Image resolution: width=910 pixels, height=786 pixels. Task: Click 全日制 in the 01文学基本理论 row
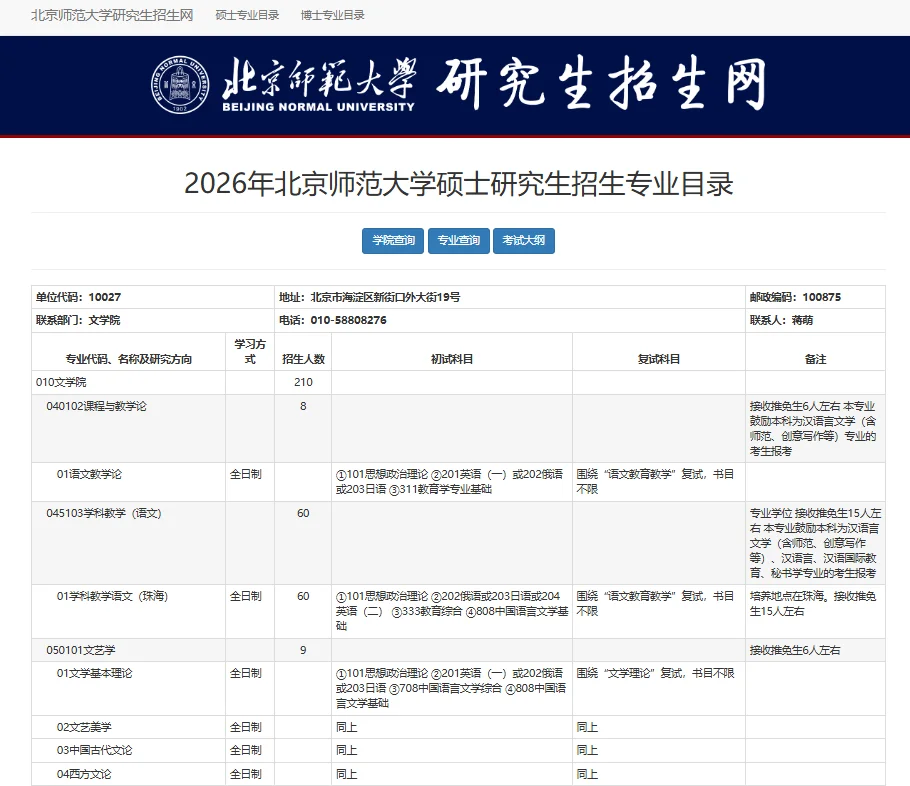click(245, 673)
